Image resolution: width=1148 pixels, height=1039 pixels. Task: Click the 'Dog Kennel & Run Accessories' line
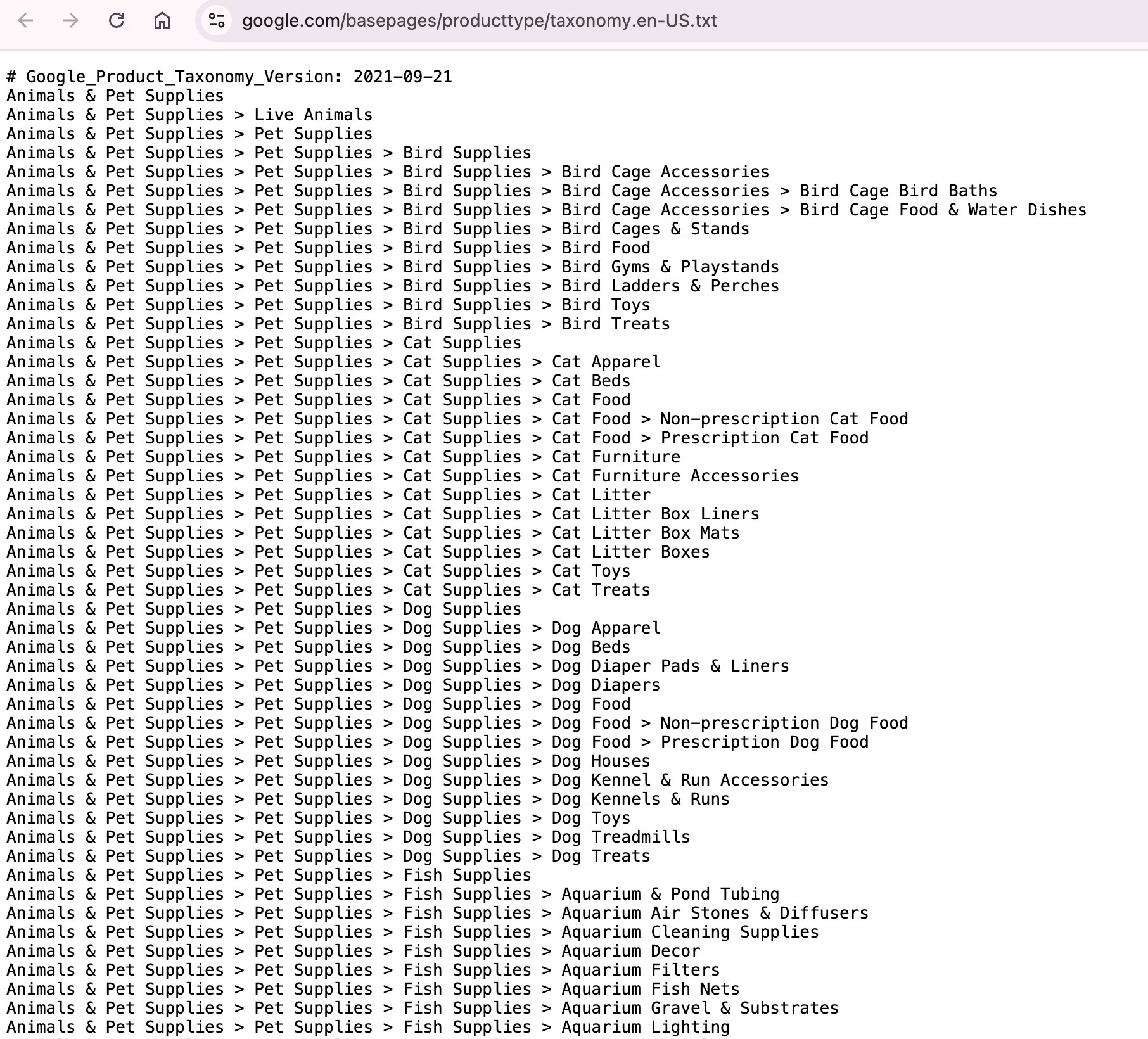click(418, 780)
